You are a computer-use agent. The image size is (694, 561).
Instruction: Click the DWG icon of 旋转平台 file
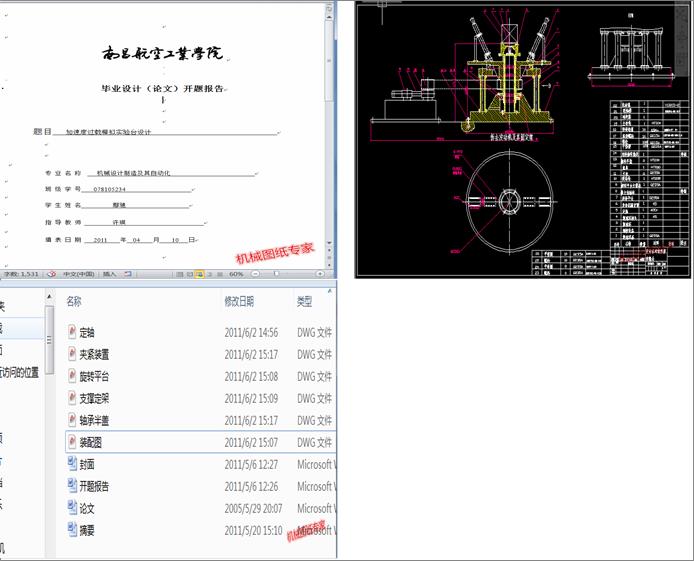(x=72, y=376)
